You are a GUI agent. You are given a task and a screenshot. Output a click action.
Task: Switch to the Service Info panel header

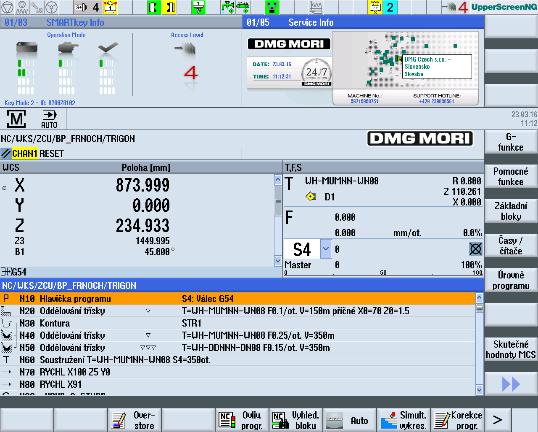point(363,23)
